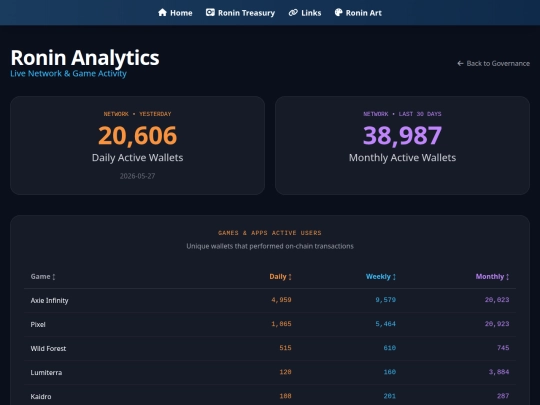Image resolution: width=540 pixels, height=405 pixels.
Task: Click Lumiterra weekly value 160
Action: tap(390, 372)
